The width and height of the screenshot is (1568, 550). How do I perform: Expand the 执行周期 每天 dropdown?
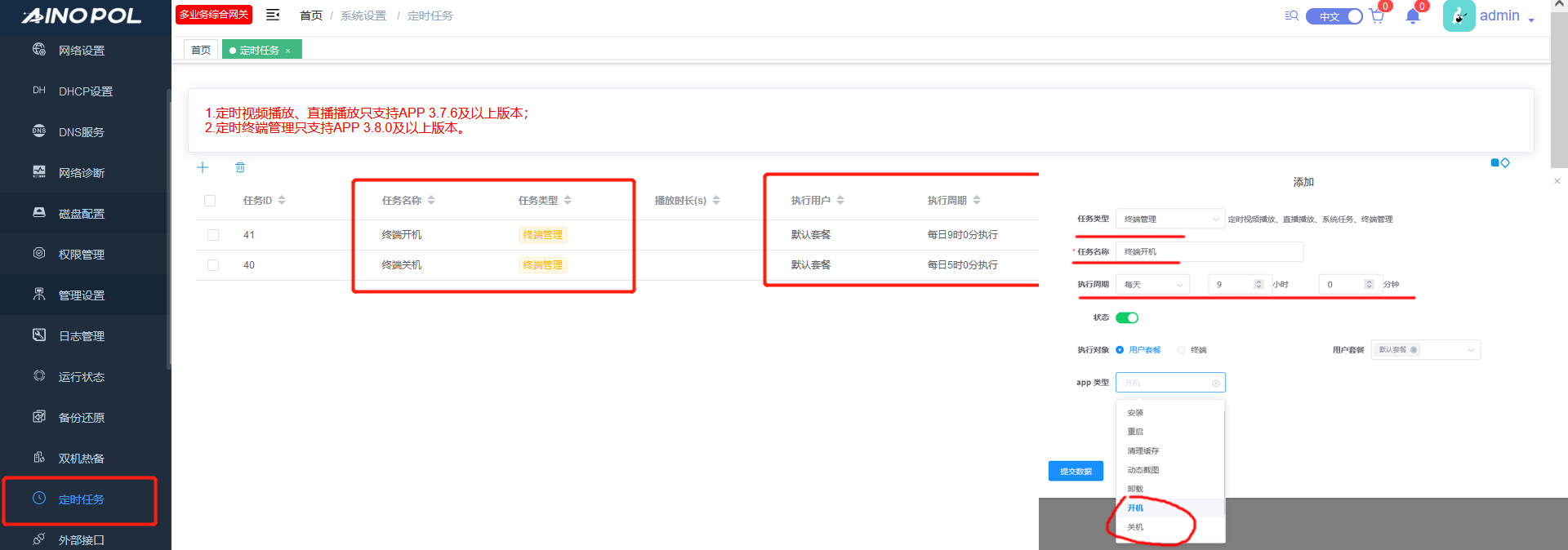point(1152,285)
